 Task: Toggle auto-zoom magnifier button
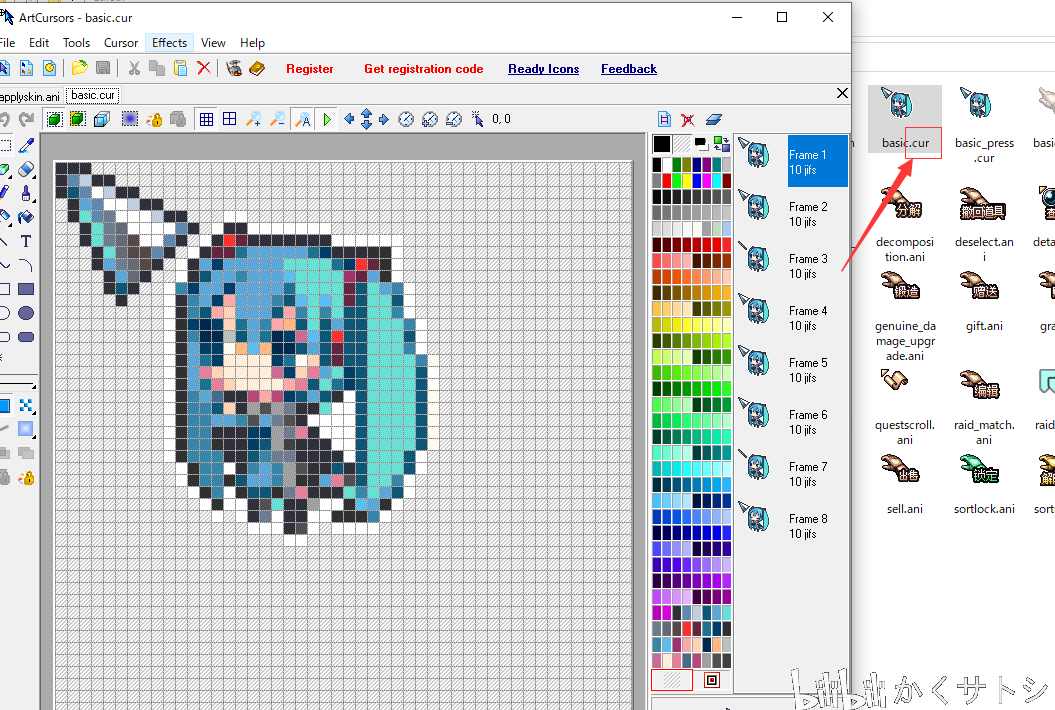coord(303,119)
